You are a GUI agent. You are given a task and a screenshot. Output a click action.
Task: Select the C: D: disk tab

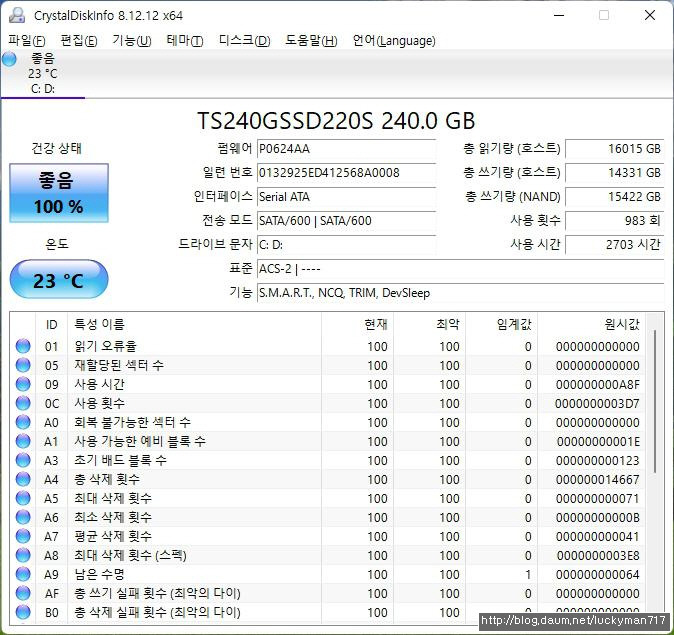point(43,74)
